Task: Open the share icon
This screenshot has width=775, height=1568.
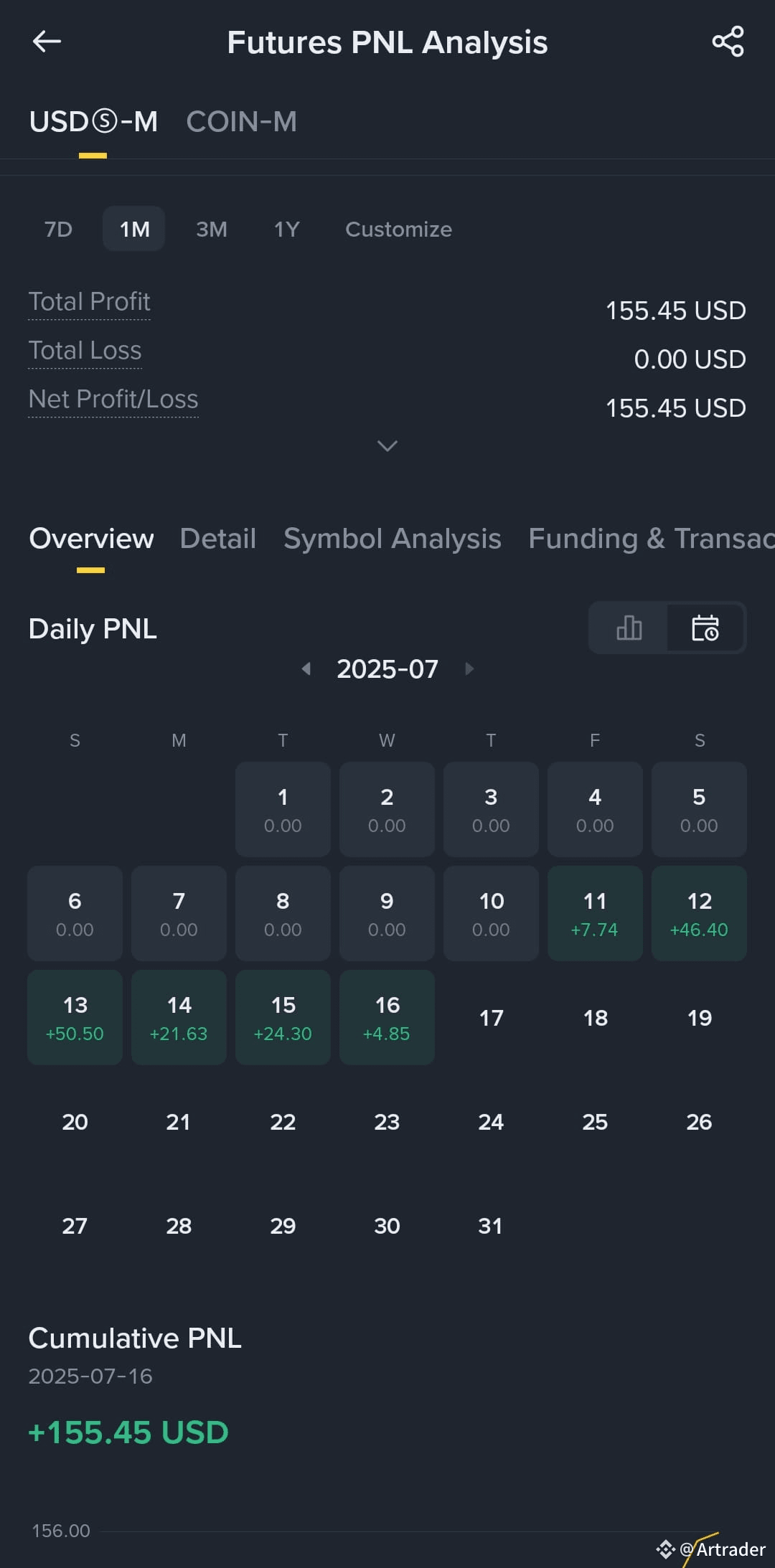Action: (728, 42)
